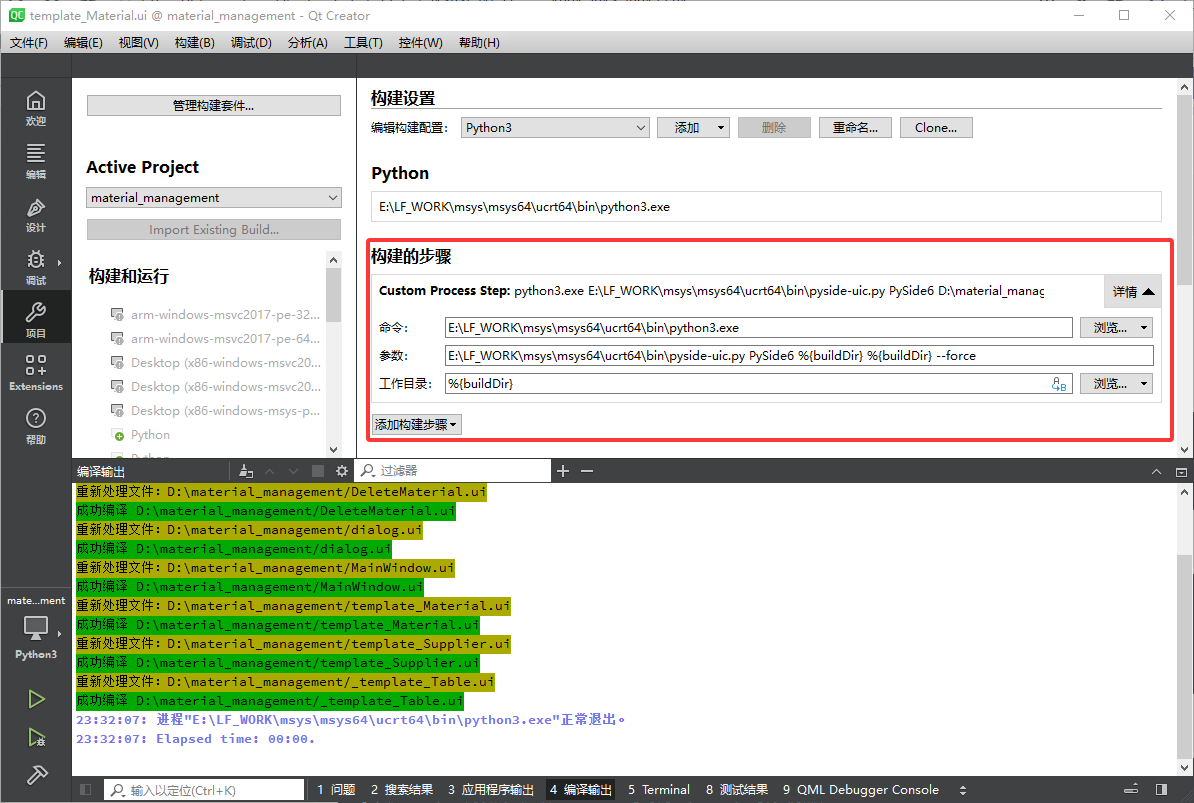
Task: Switch to the 8 测试结果 tab
Action: [x=736, y=790]
